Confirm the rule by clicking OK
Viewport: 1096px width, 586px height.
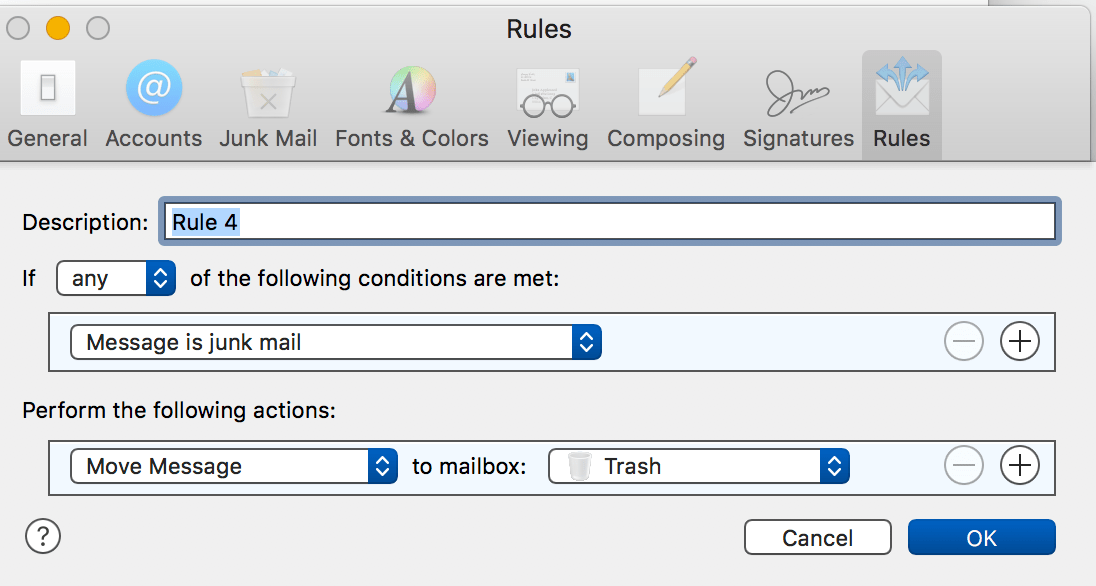tap(980, 537)
